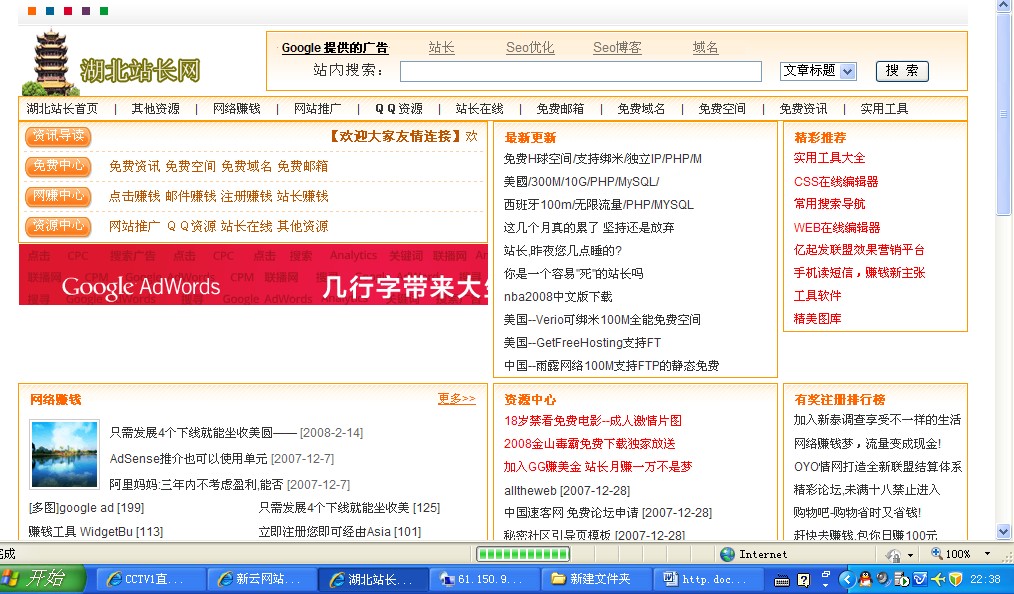Click the 免费中心 orange pill button
Screen dimensions: 1014x594
point(58,166)
